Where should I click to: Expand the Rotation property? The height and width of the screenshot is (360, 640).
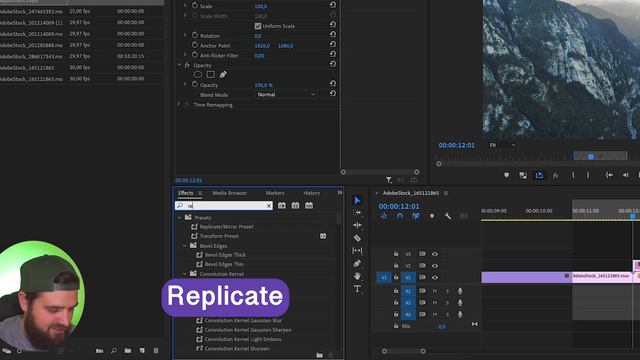pos(185,36)
